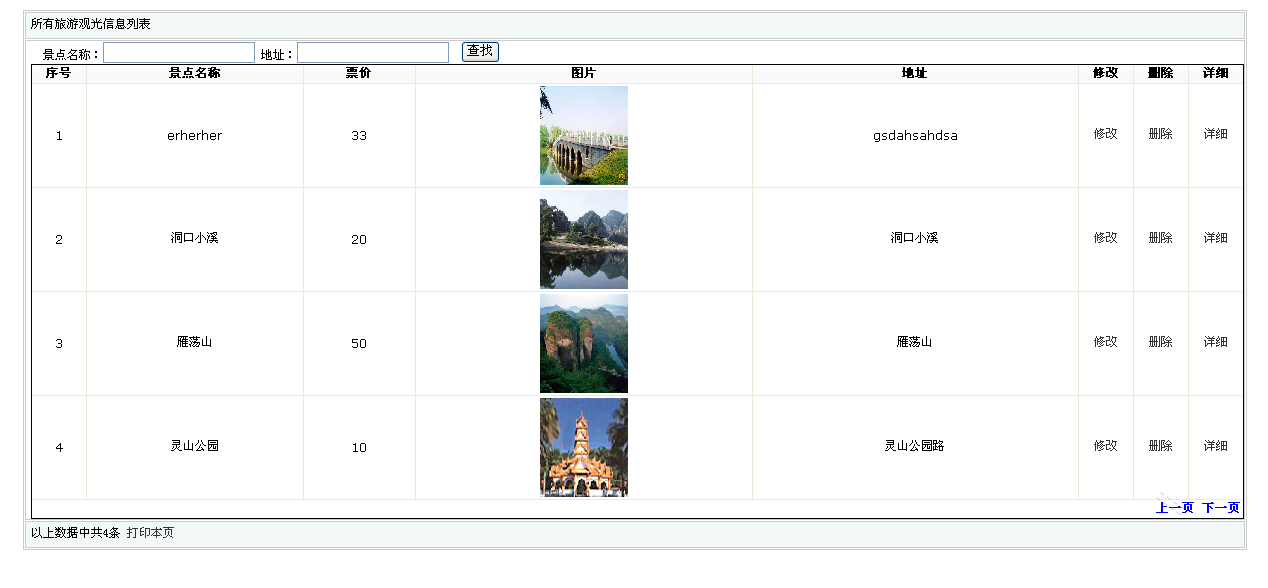Open the mountain photo thumbnail for 雁荡山
The image size is (1268, 588).
(584, 343)
